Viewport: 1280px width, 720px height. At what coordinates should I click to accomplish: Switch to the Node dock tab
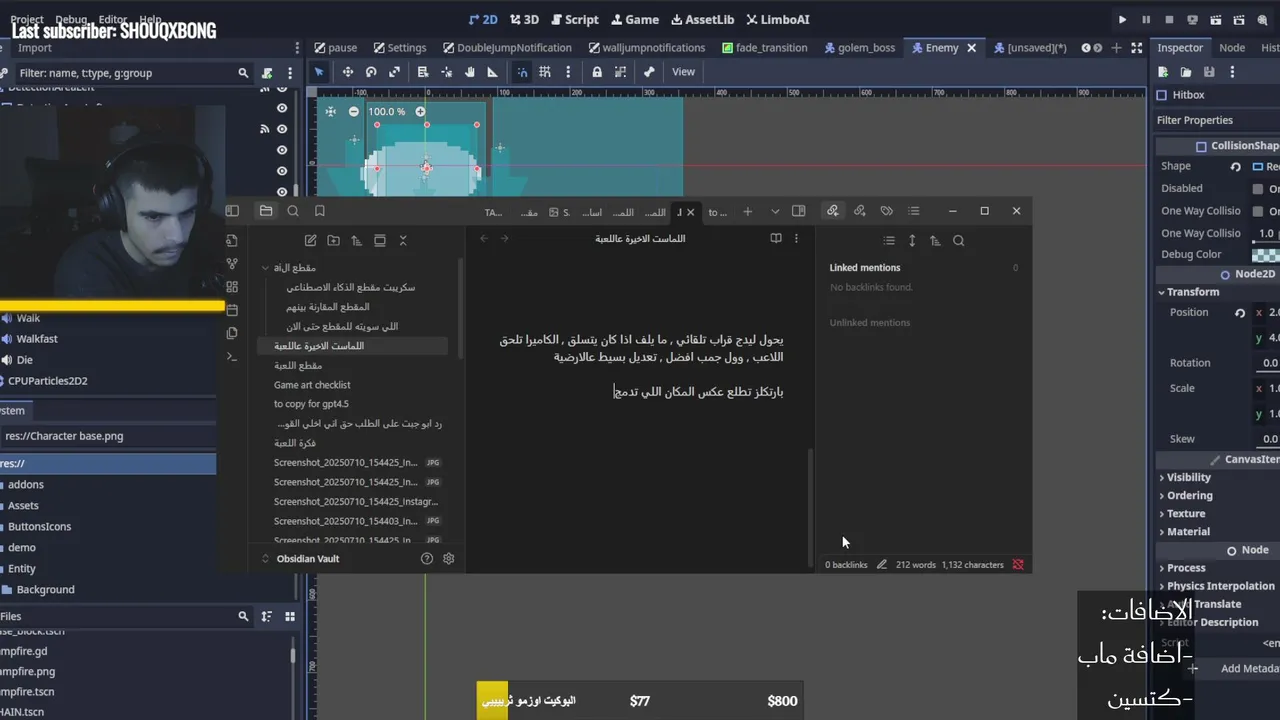1232,48
